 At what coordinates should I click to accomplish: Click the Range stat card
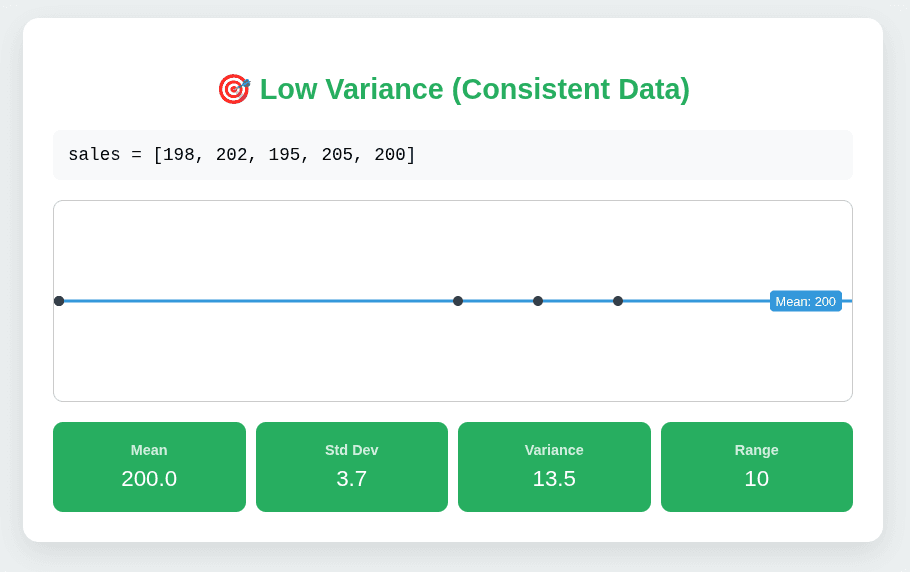click(x=757, y=467)
